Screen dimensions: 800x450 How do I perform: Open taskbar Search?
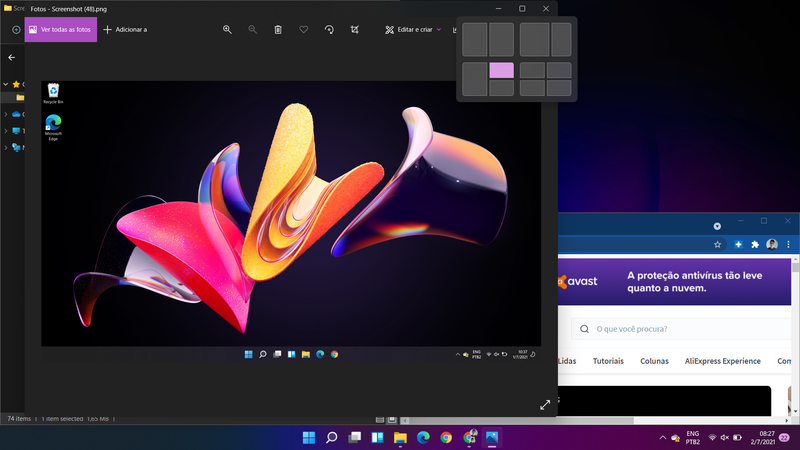tap(332, 437)
